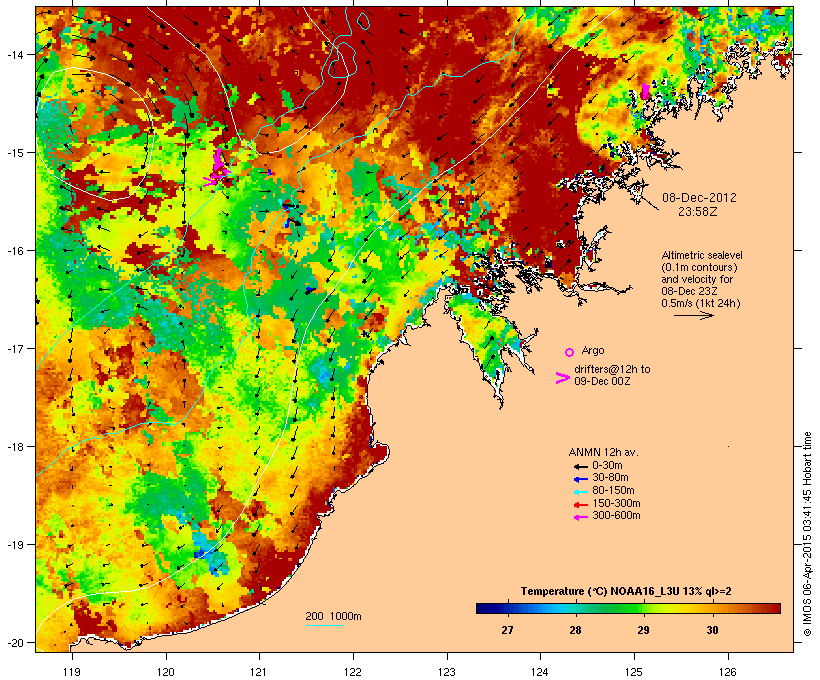820x680 pixels.
Task: Click the 'and velocity for' text line
Action: pyautogui.click(x=697, y=279)
